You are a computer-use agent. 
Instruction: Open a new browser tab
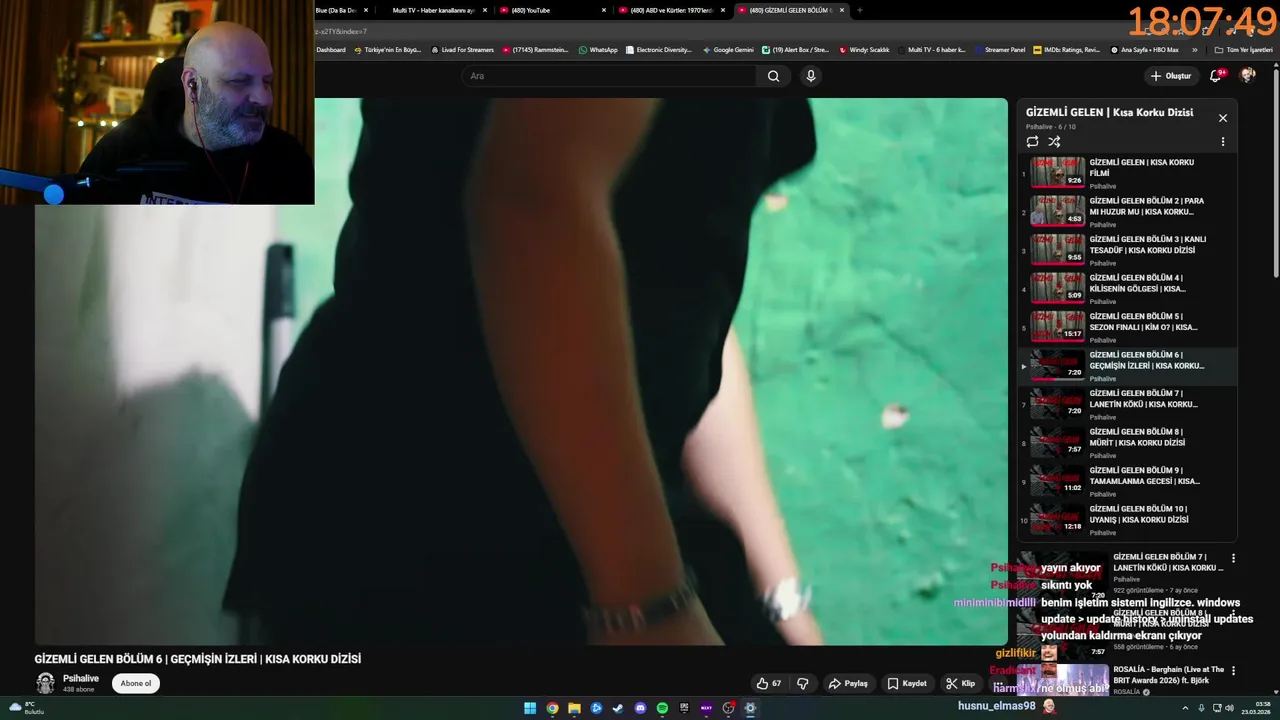coord(860,10)
